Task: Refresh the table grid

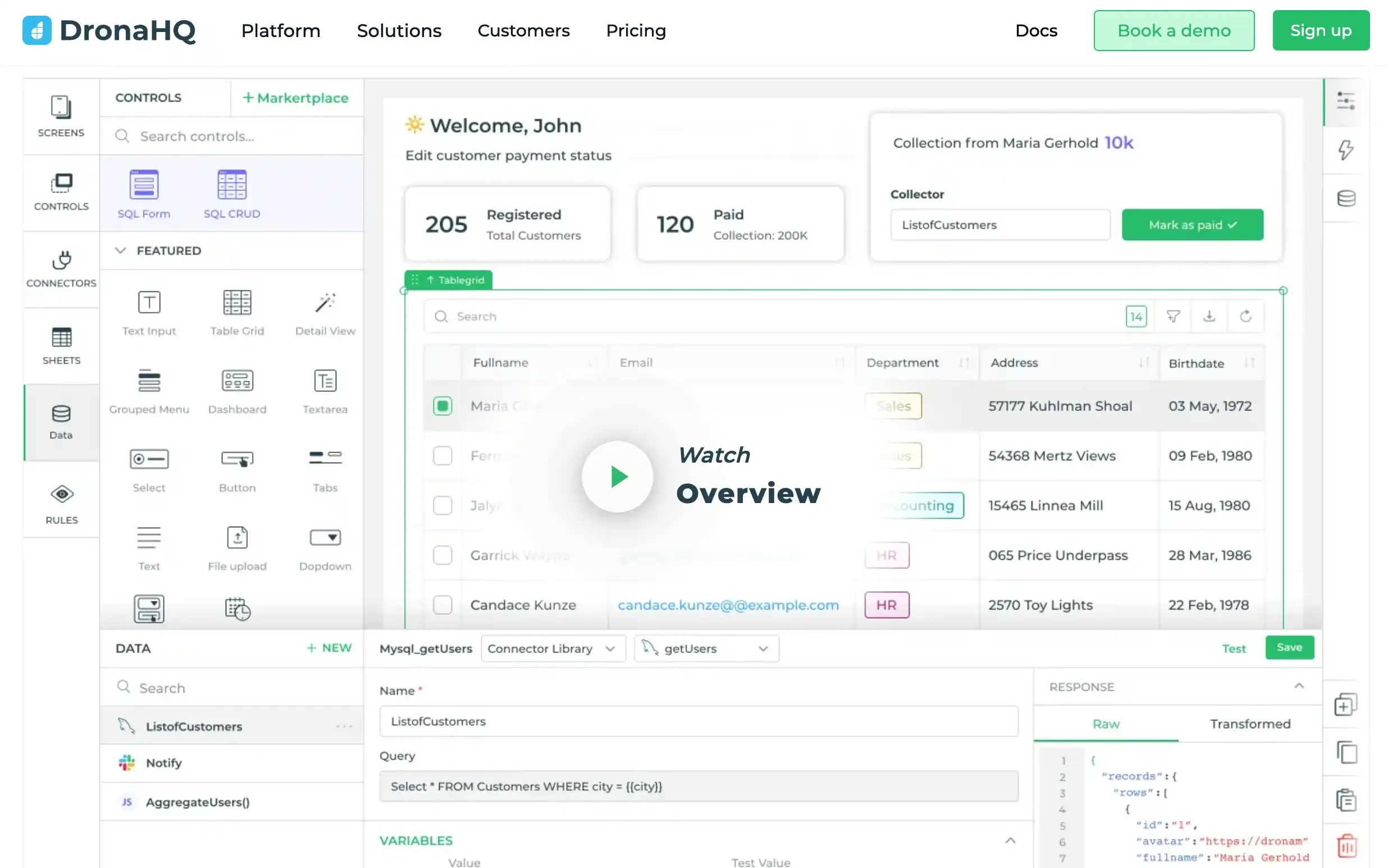Action: click(1245, 316)
